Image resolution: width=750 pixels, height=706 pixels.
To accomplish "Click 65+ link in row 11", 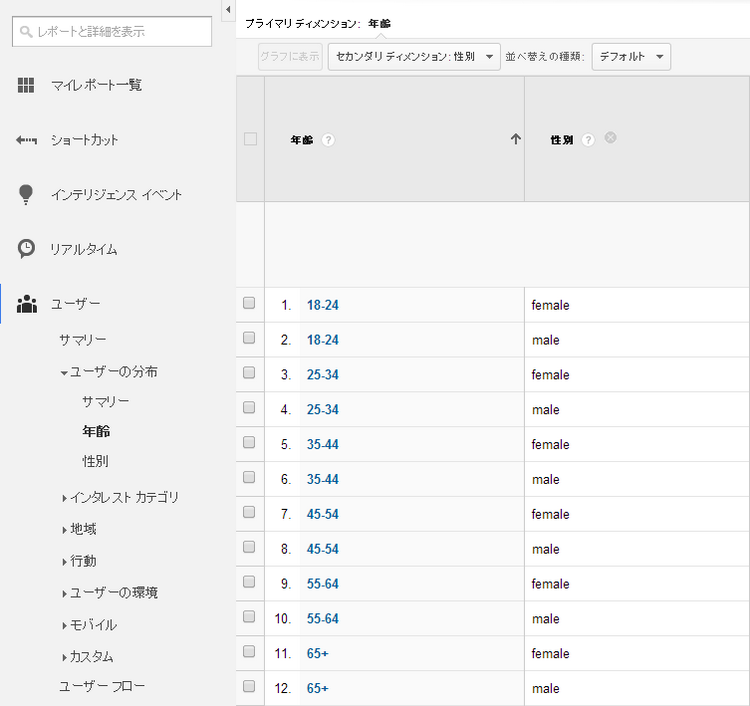I will (318, 653).
